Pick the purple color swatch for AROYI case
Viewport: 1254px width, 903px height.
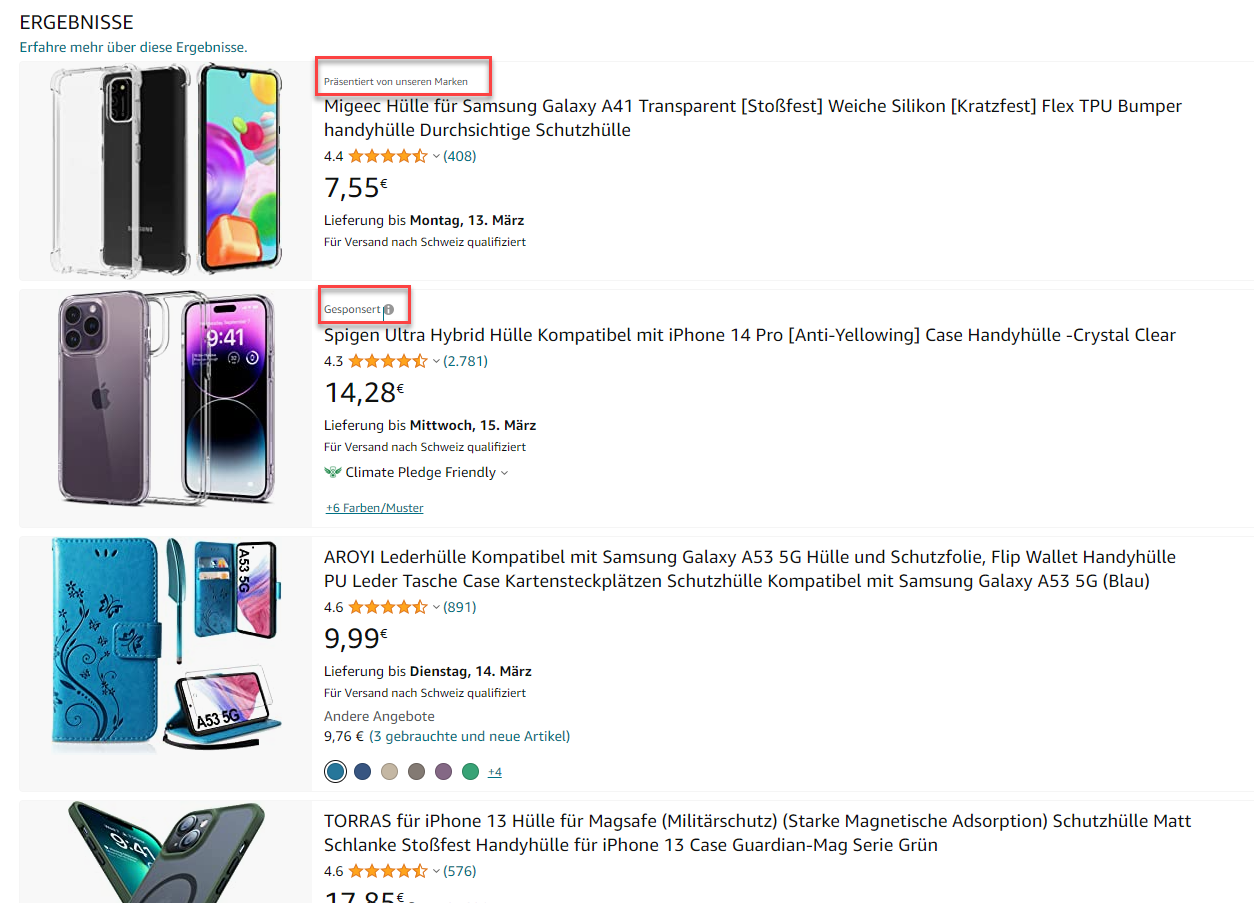(x=444, y=772)
